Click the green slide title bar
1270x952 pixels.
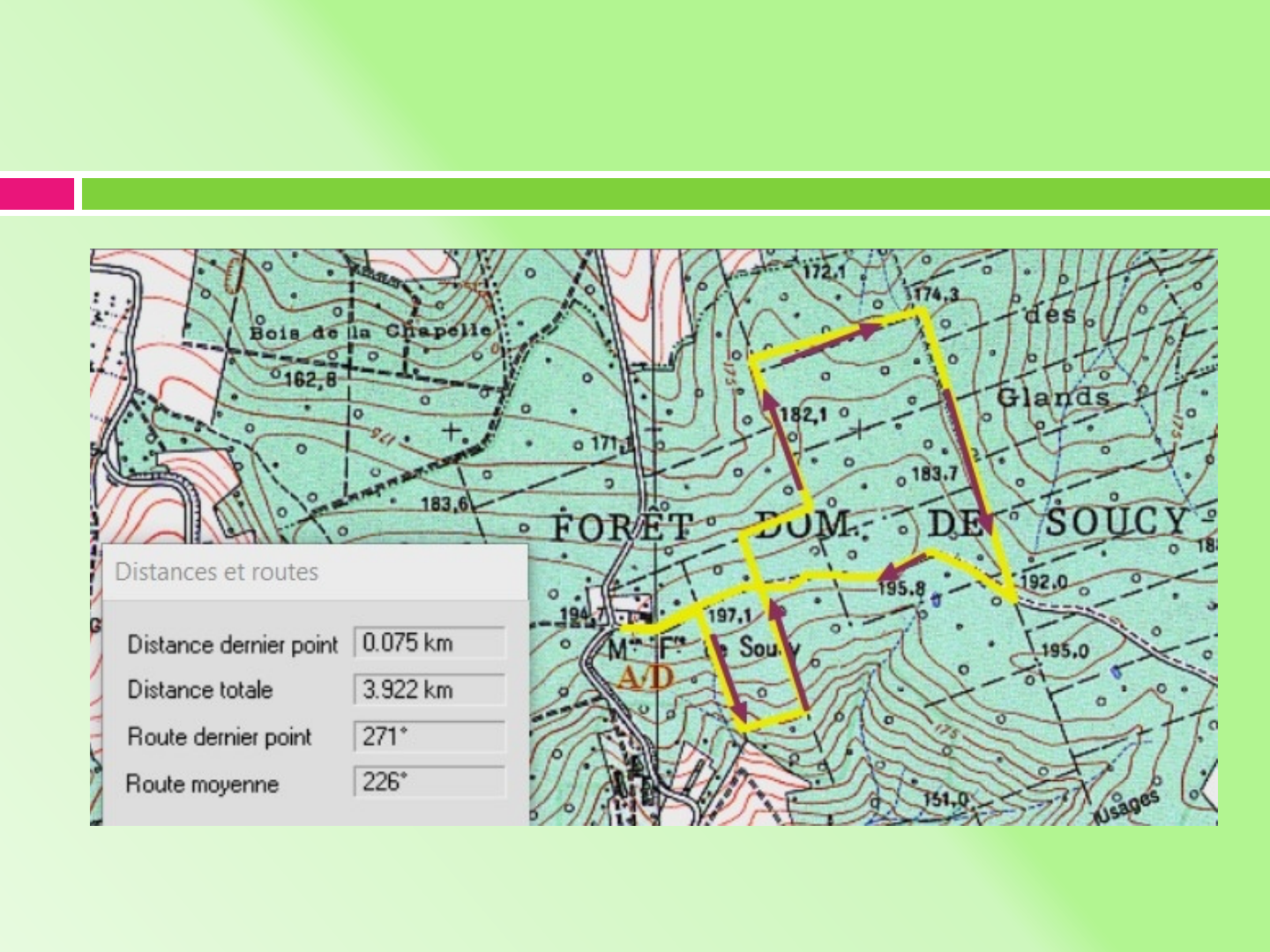(675, 194)
